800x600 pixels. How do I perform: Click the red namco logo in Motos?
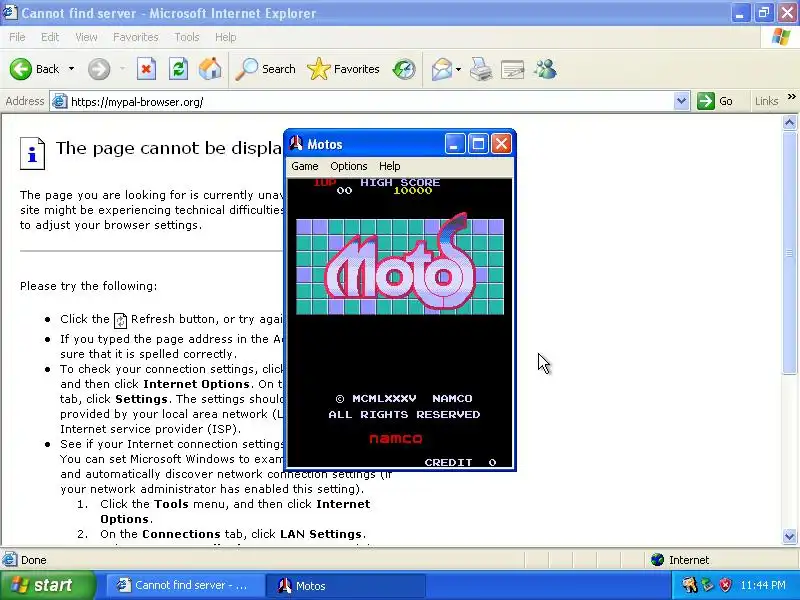pos(395,438)
